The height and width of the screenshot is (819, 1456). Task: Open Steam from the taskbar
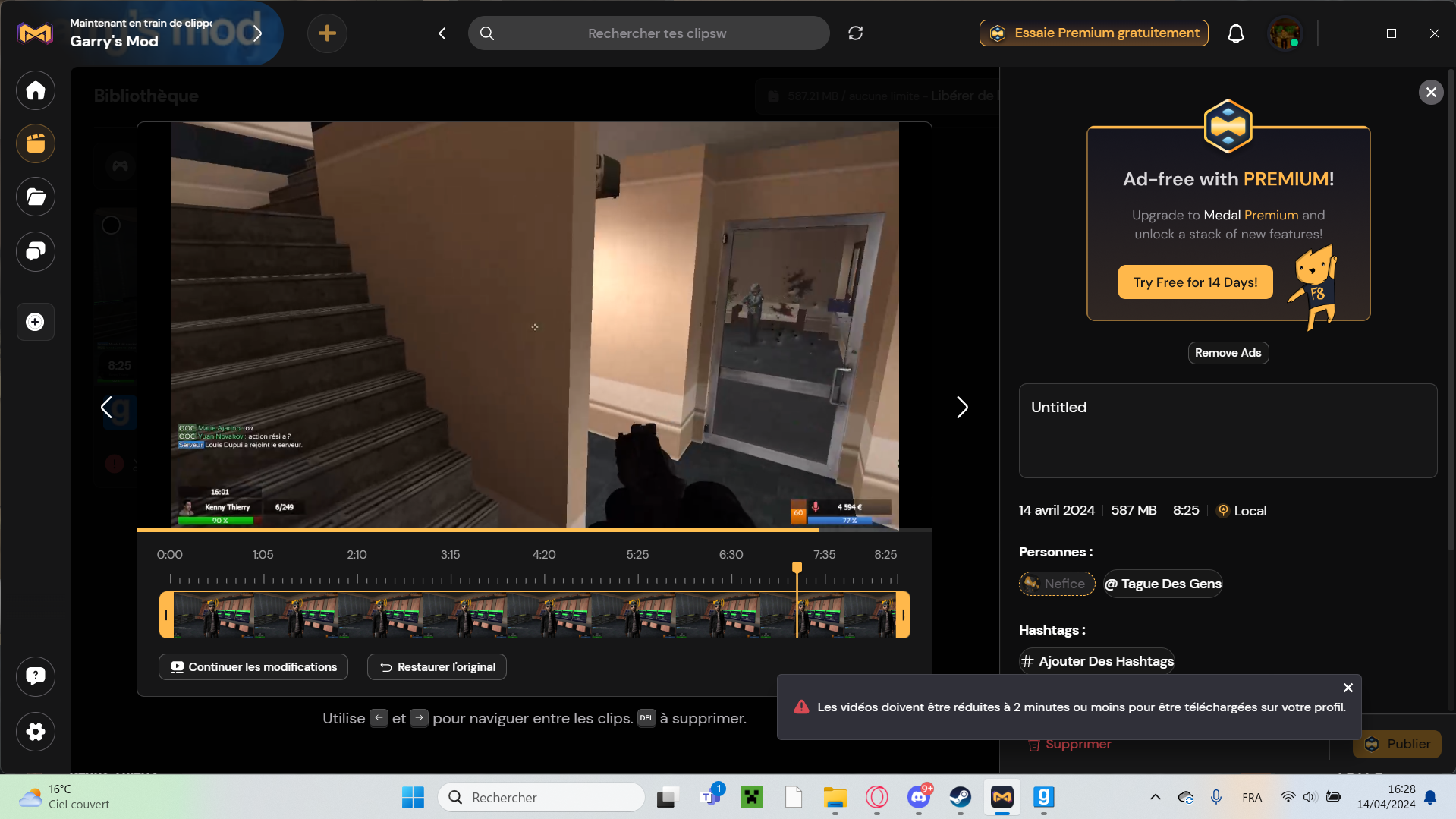[x=961, y=798]
